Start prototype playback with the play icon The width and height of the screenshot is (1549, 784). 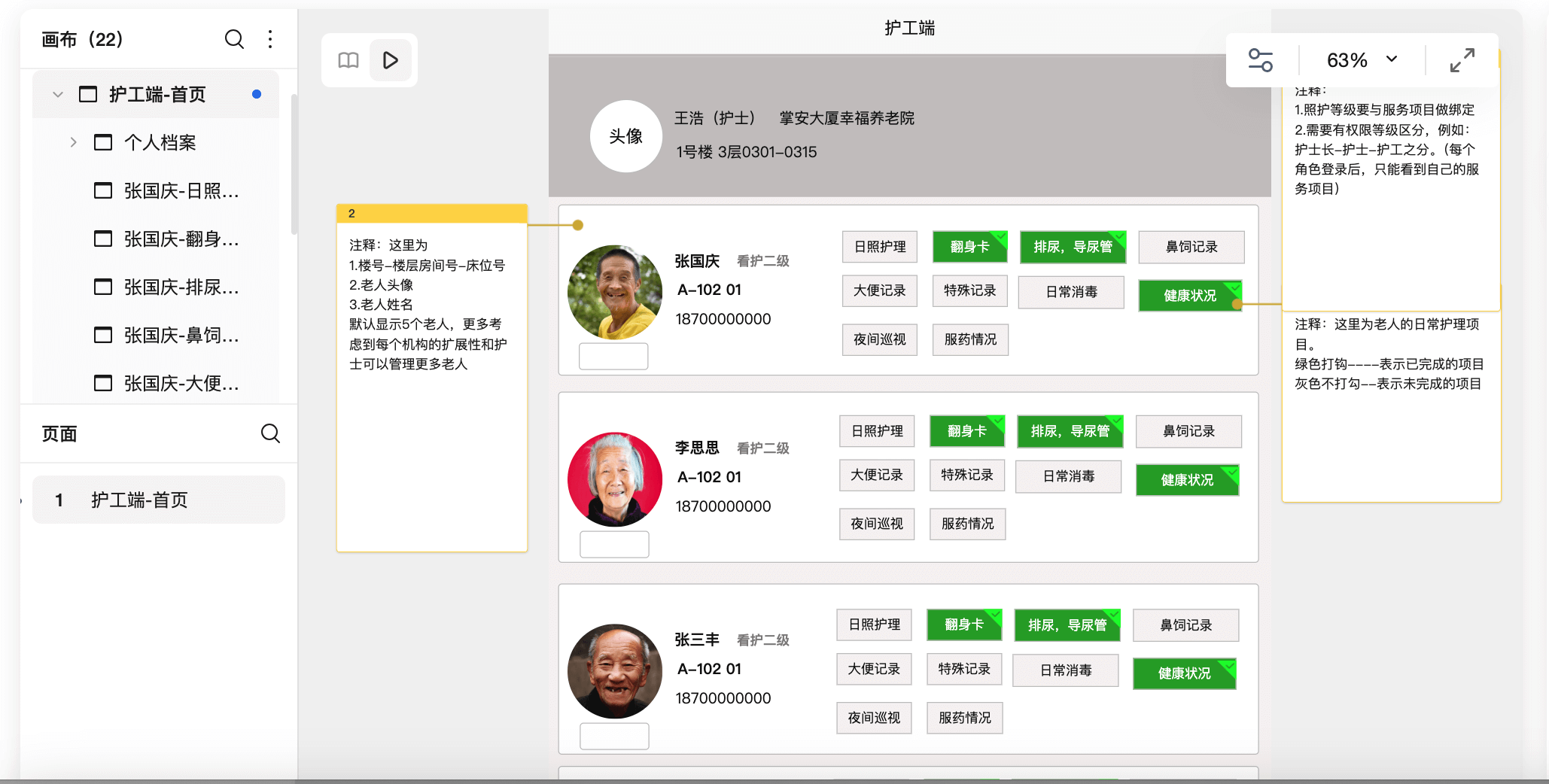click(x=390, y=60)
